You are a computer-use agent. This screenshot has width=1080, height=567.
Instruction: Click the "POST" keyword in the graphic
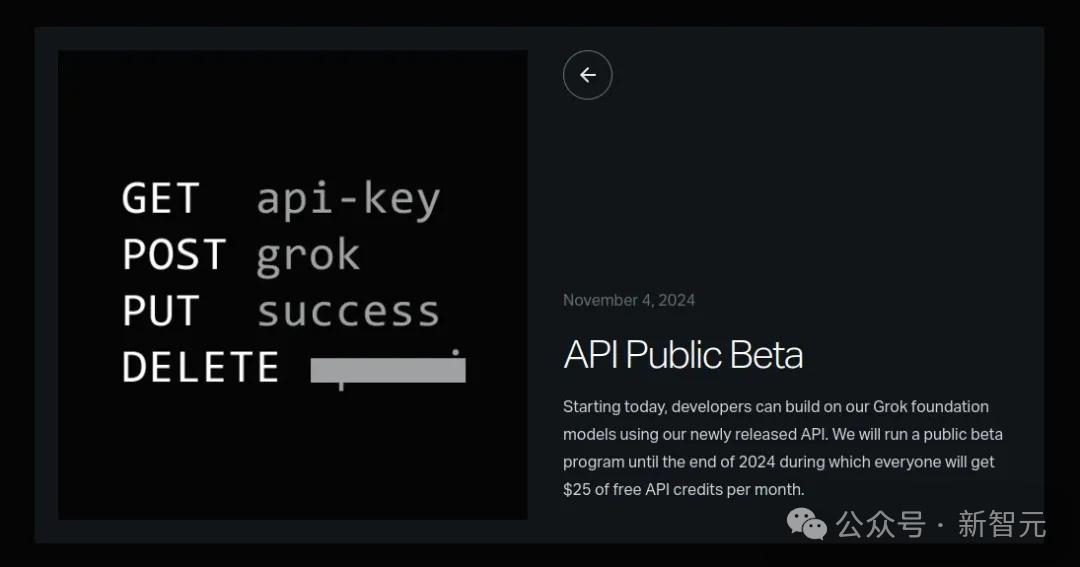click(174, 255)
